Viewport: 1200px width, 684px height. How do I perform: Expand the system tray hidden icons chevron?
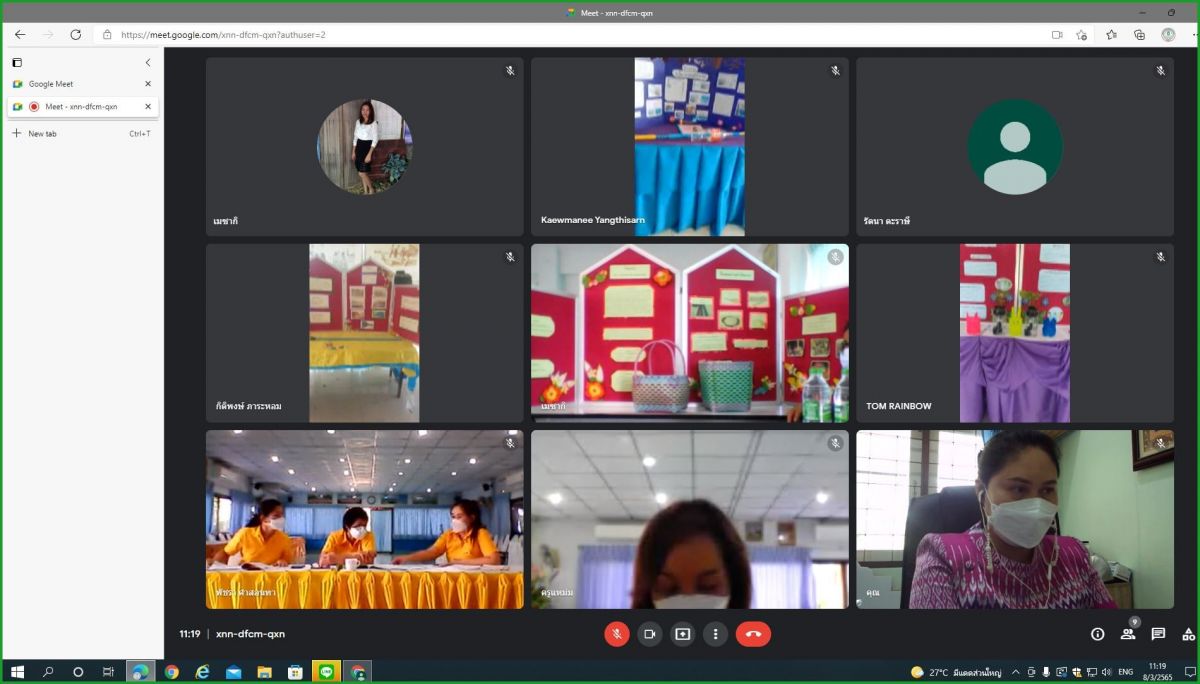click(x=1016, y=672)
